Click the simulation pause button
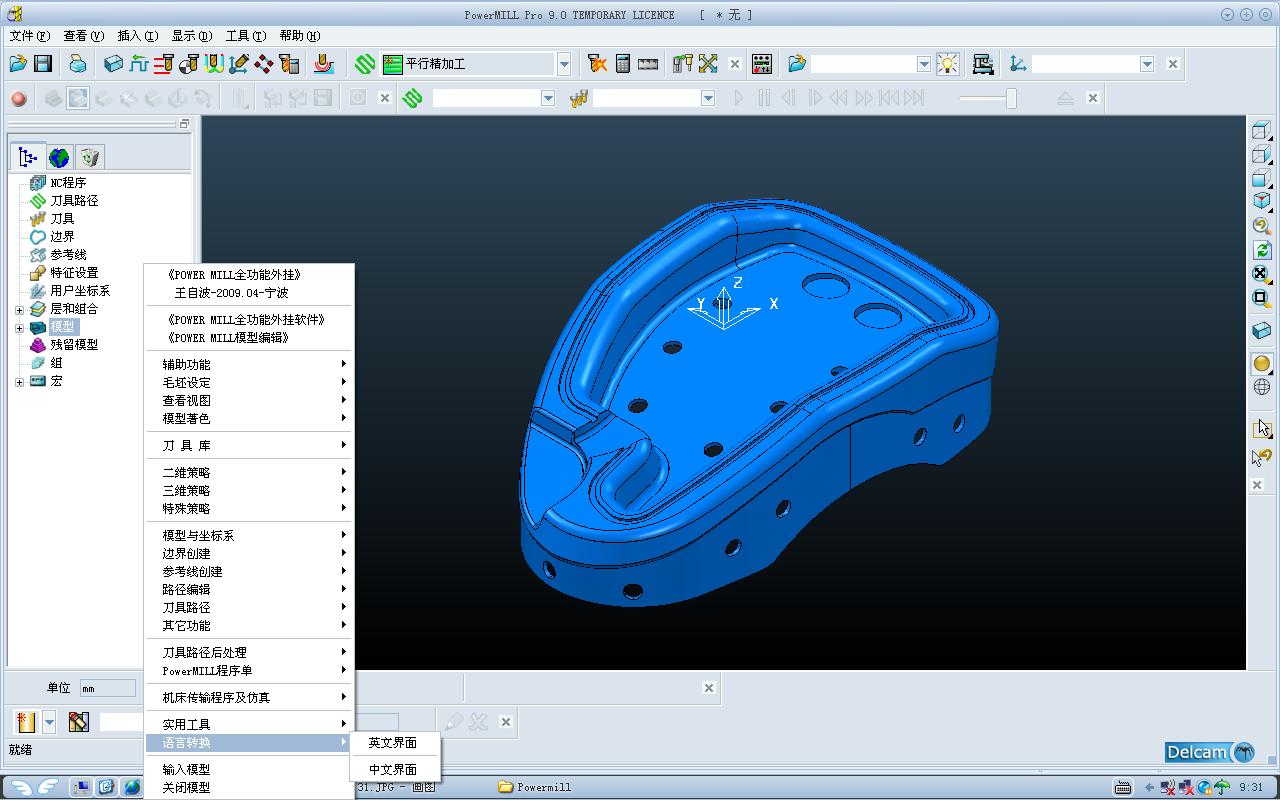The height and width of the screenshot is (800, 1280). [x=764, y=98]
